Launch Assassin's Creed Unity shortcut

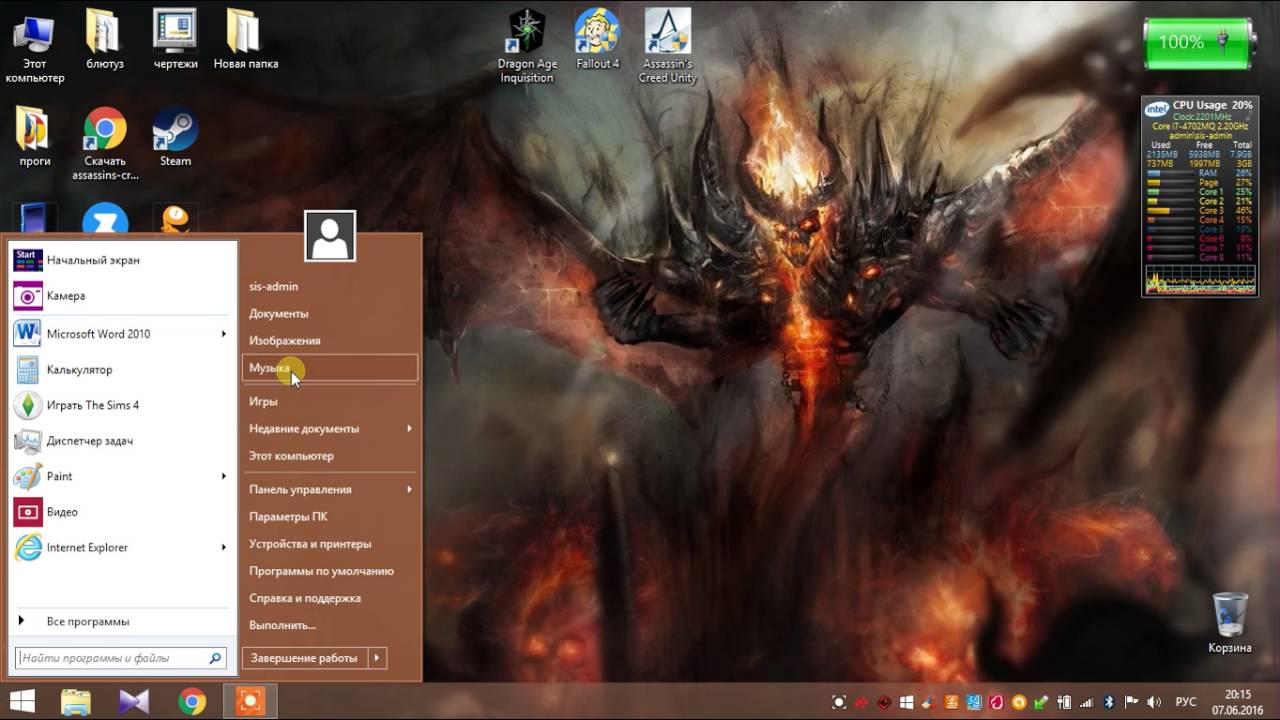[x=668, y=47]
